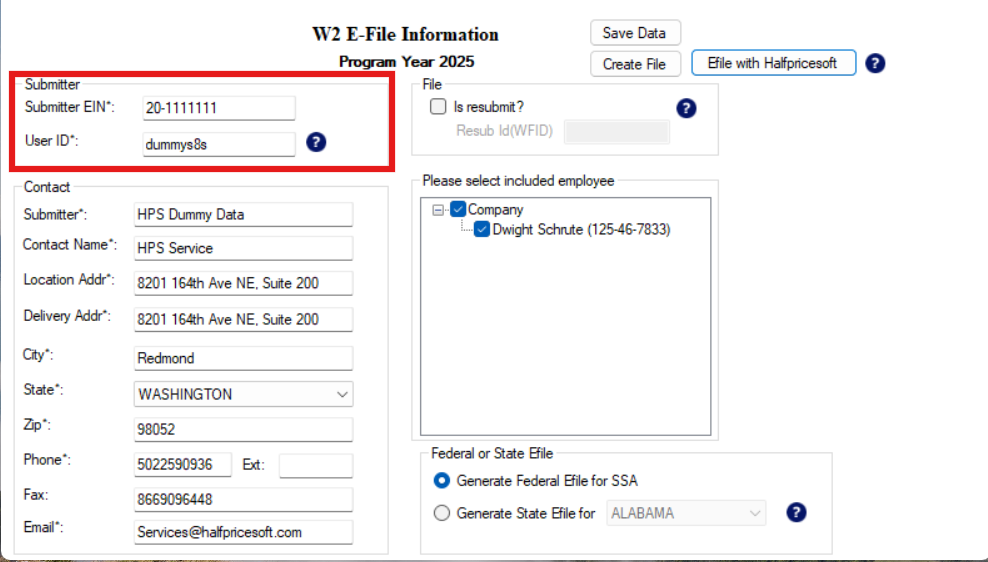The width and height of the screenshot is (988, 562).
Task: Open the State dropdown showing WASHINGTON
Action: click(x=243, y=394)
